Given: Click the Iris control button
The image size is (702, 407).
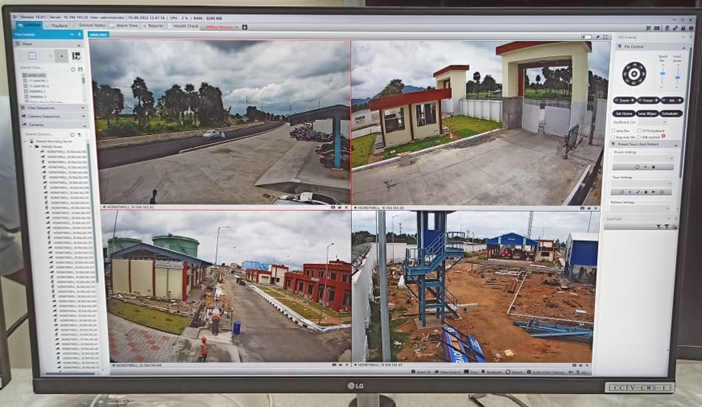Looking at the screenshot, I should pyautogui.click(x=672, y=100).
